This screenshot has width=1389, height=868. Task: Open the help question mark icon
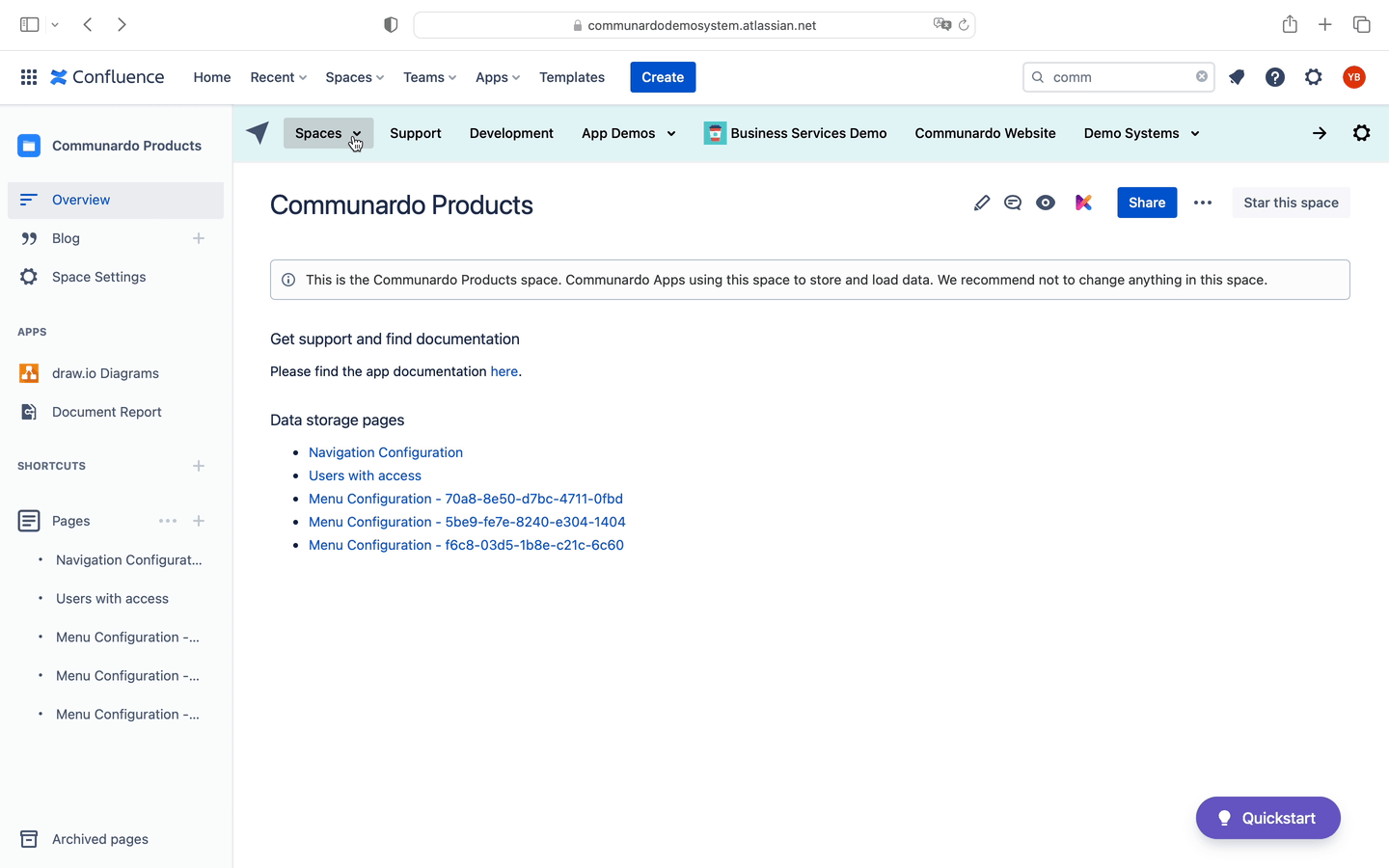click(1275, 77)
